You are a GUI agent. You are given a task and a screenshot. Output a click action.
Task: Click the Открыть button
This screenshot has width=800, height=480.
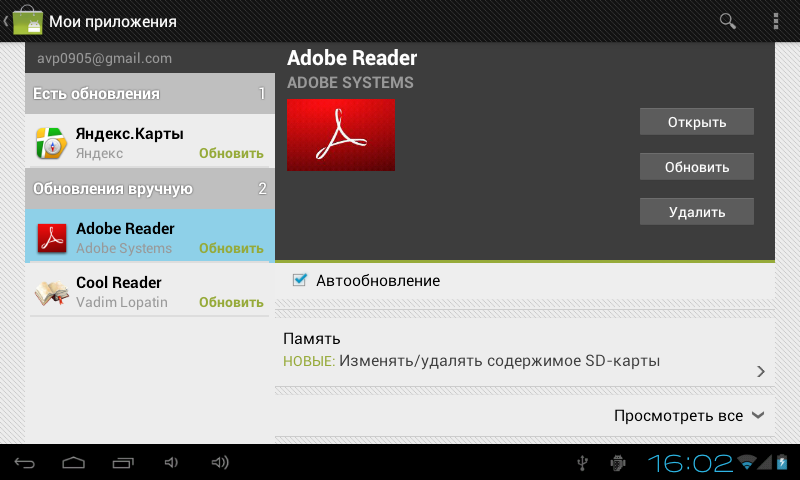696,122
